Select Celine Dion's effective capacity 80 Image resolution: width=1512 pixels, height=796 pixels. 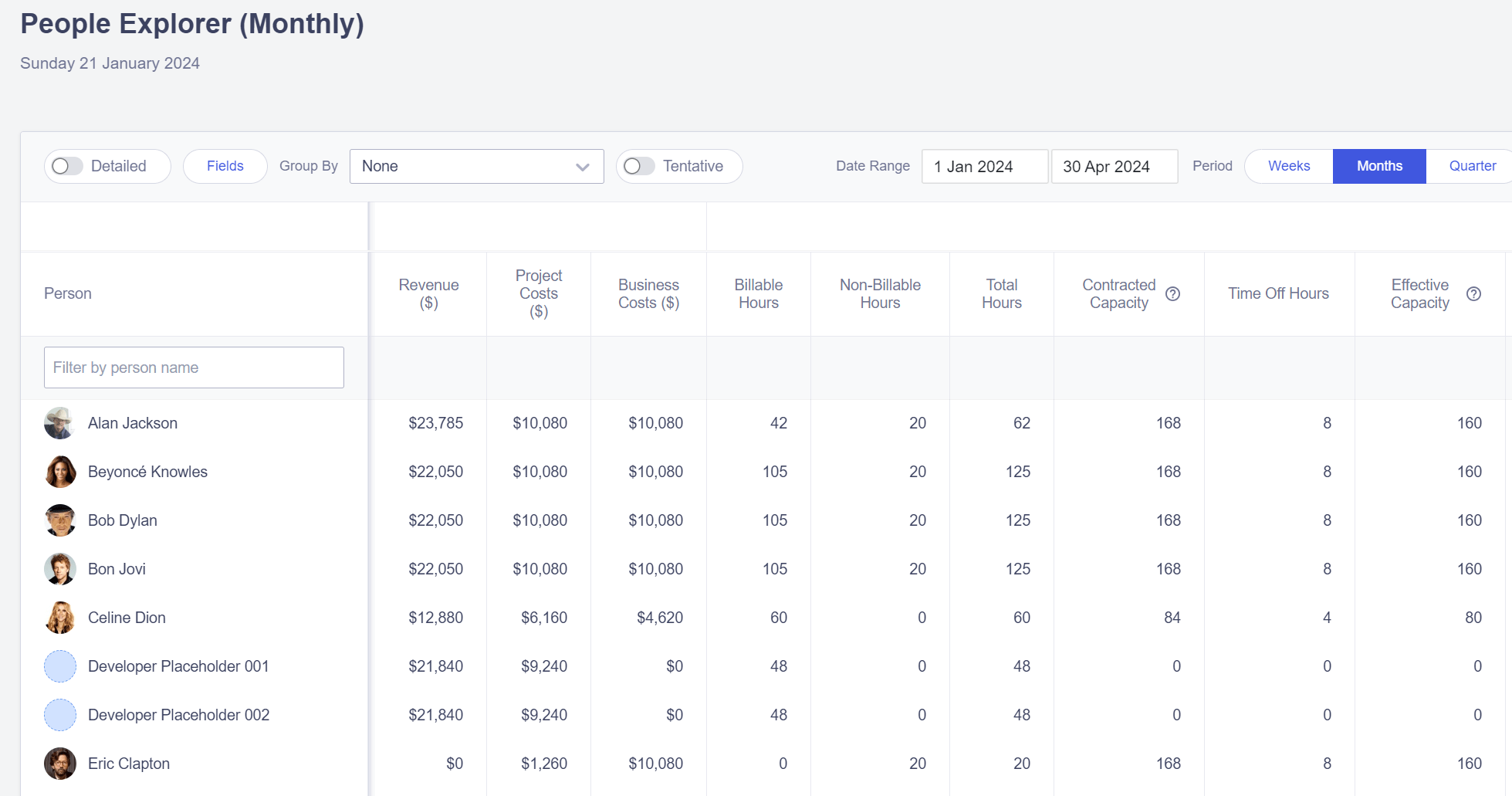click(x=1473, y=618)
